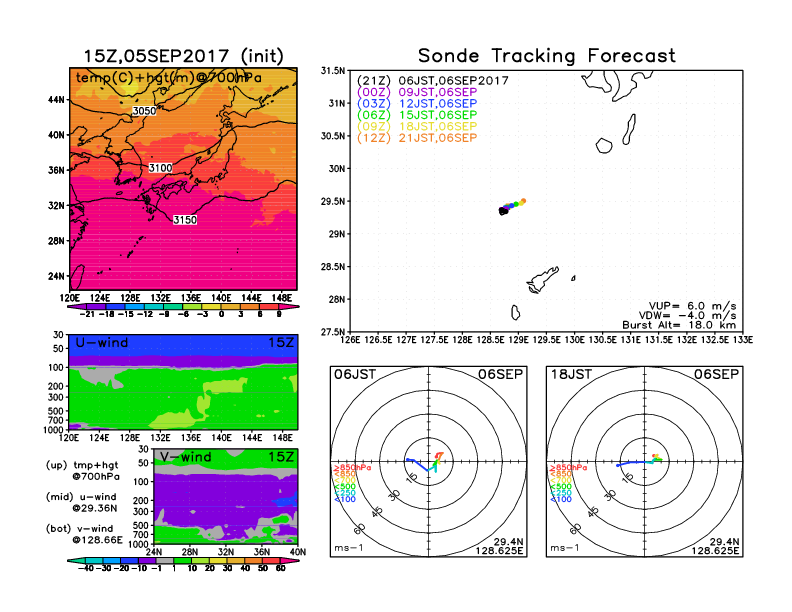Click the "45" ring label in the 18JST hodograph
792x612 pixels.
point(593,512)
